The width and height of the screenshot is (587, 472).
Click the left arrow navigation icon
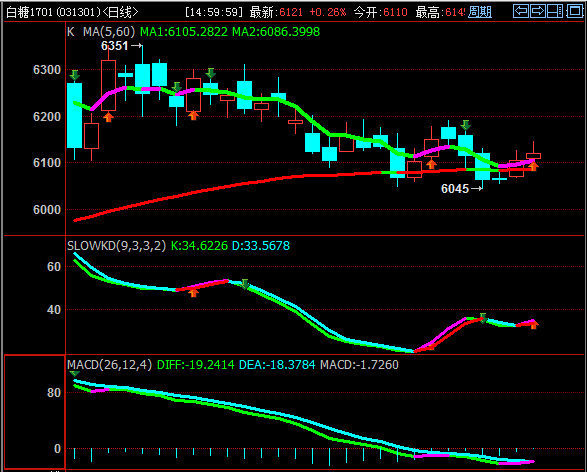pos(521,11)
